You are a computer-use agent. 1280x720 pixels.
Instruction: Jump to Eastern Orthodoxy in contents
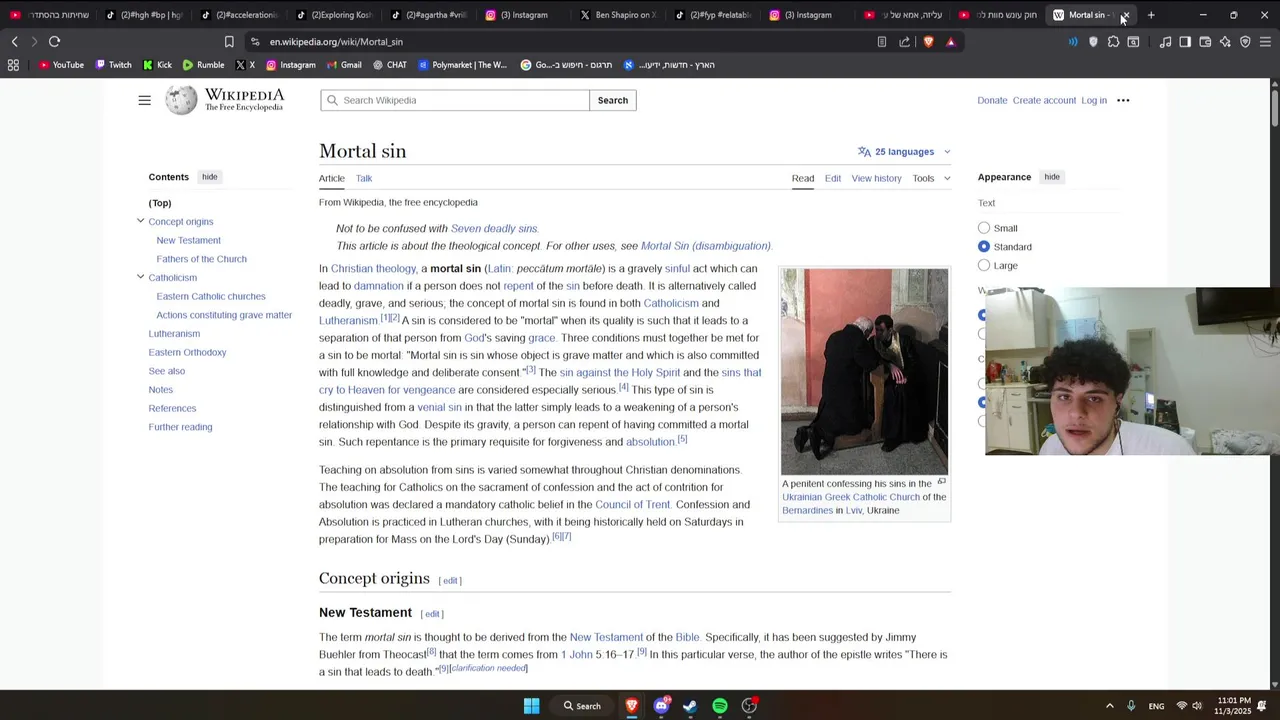187,352
